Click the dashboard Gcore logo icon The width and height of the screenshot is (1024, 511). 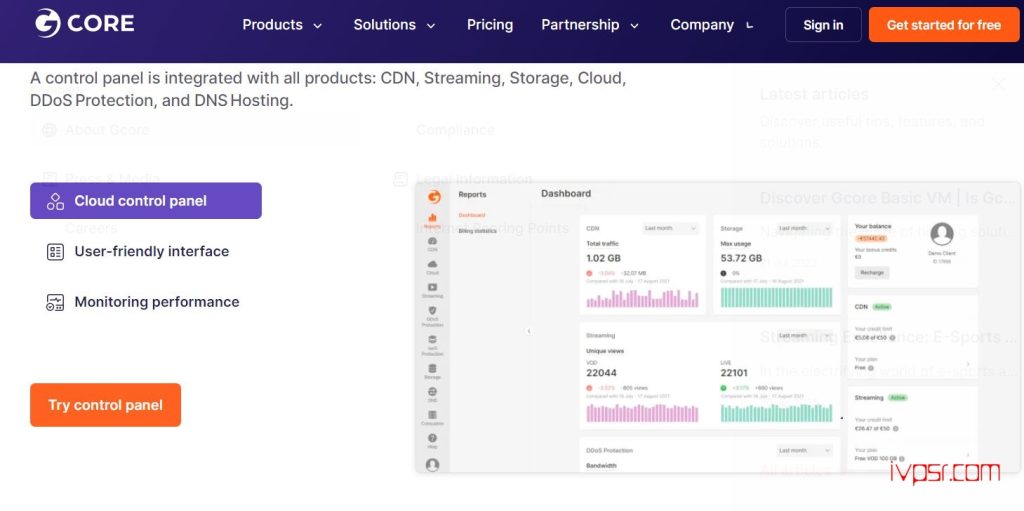434,197
